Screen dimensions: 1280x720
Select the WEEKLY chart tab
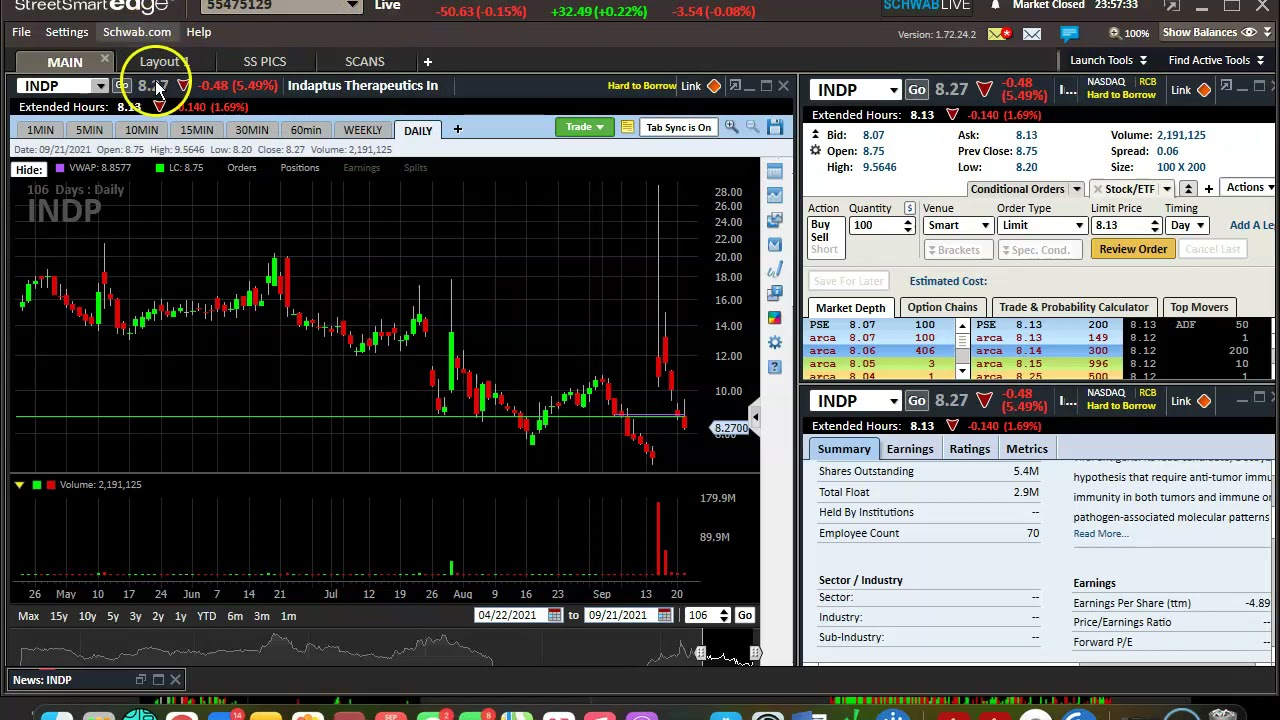tap(363, 130)
